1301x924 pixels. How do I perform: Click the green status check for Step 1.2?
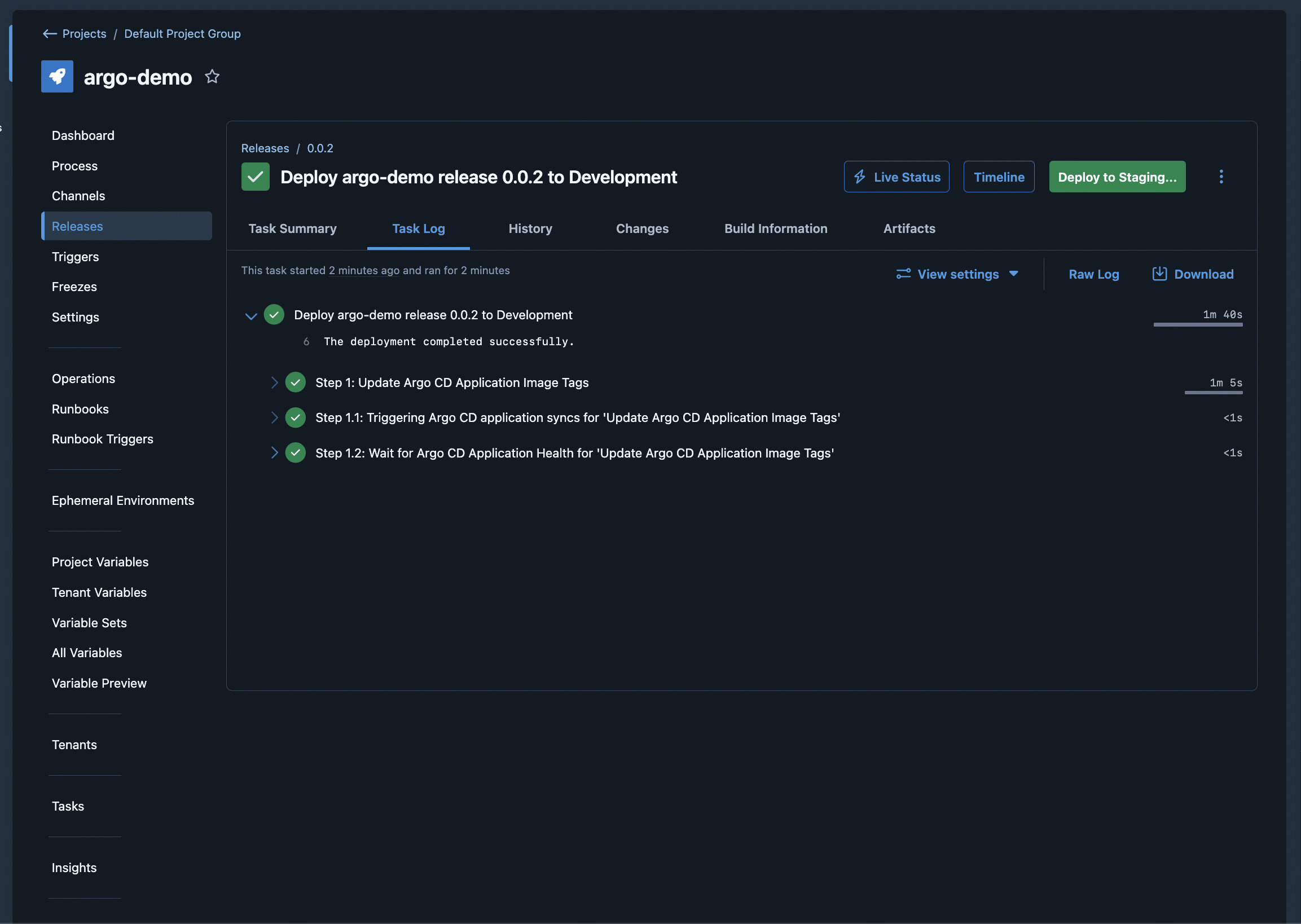click(x=296, y=453)
